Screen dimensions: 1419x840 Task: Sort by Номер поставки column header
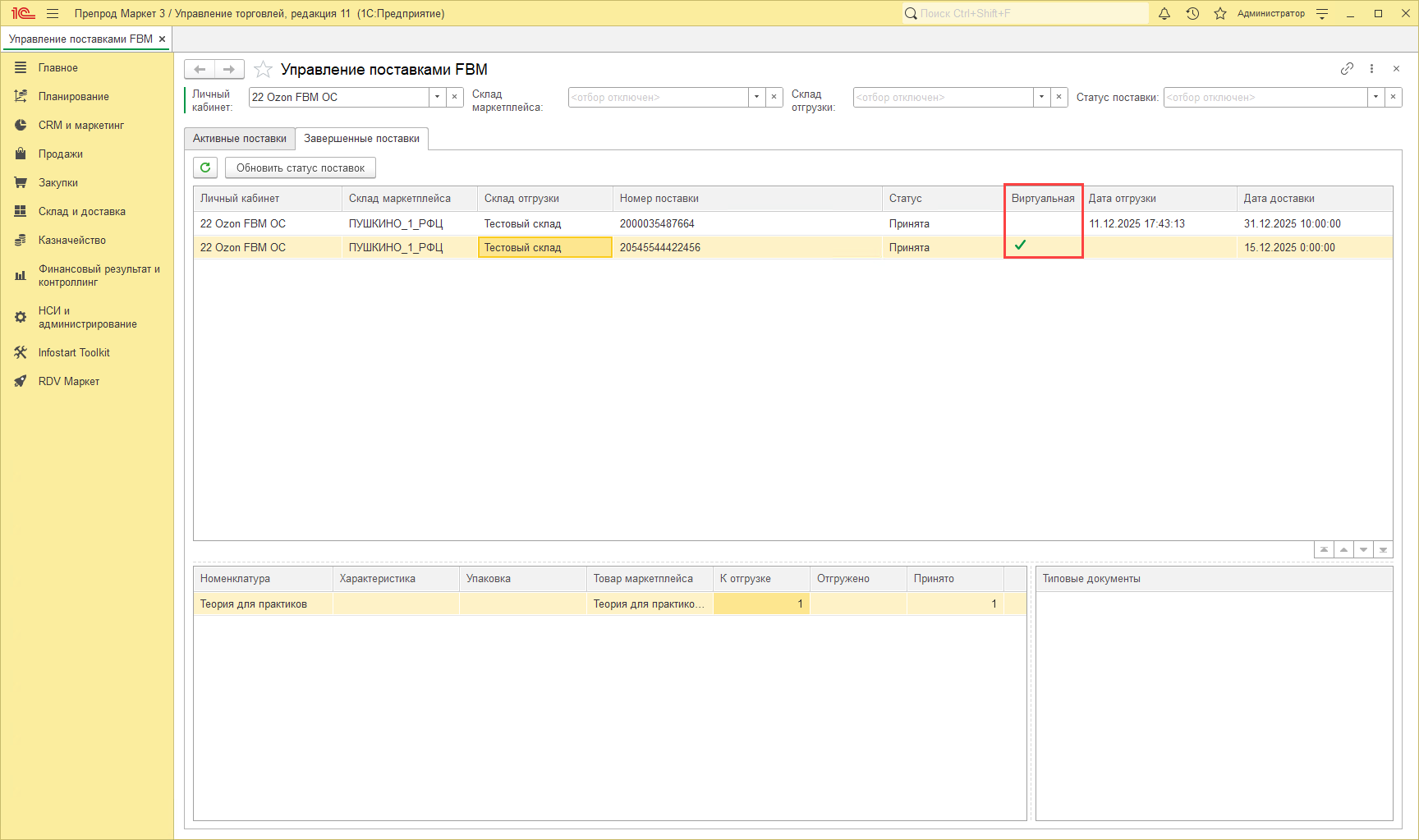[659, 199]
